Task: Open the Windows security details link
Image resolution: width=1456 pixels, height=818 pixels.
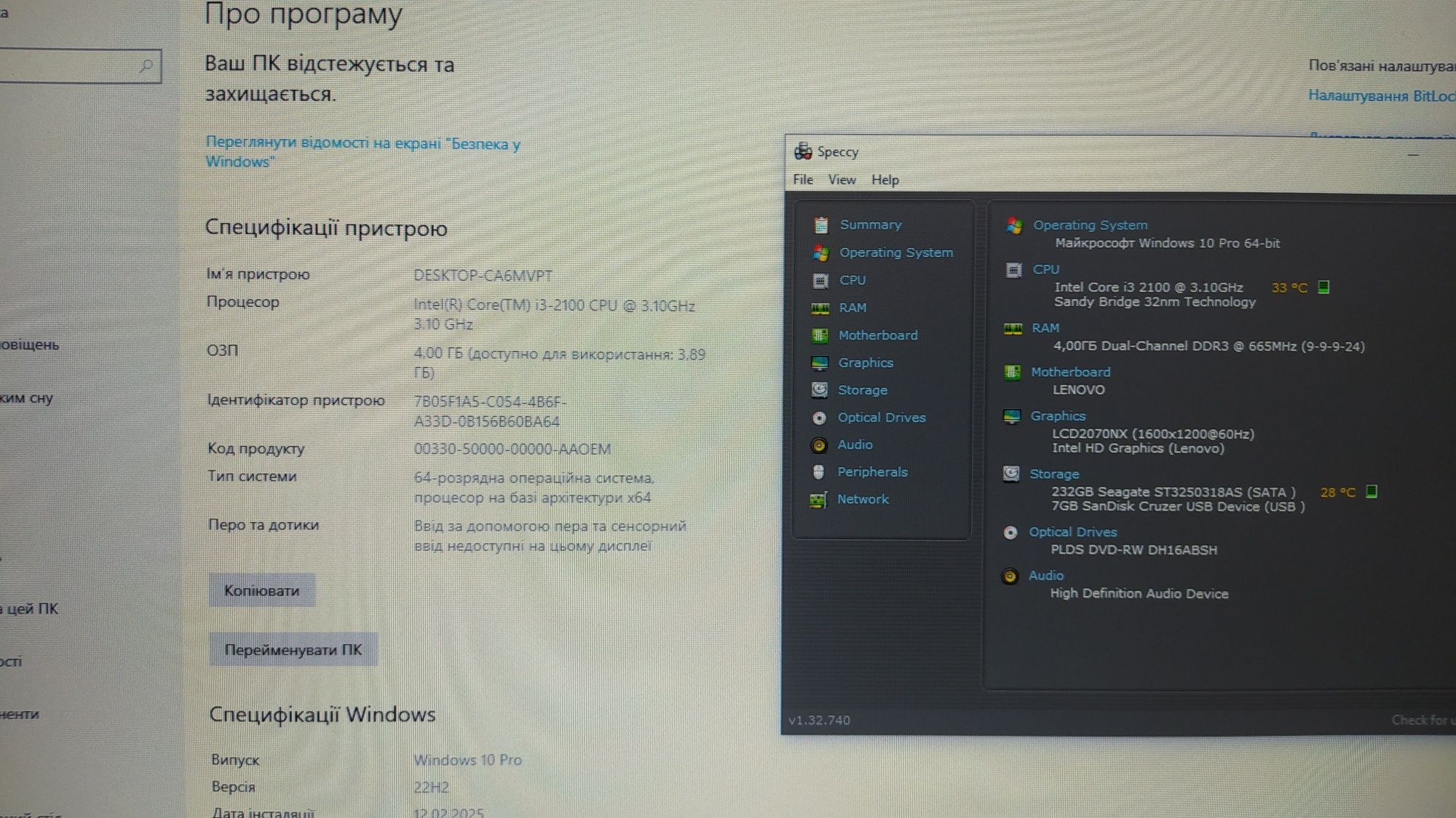Action: click(363, 152)
